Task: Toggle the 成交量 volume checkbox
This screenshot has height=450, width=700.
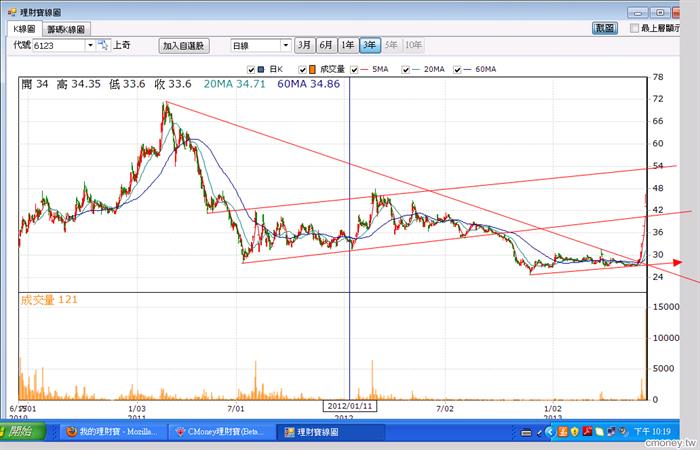Action: click(x=302, y=70)
